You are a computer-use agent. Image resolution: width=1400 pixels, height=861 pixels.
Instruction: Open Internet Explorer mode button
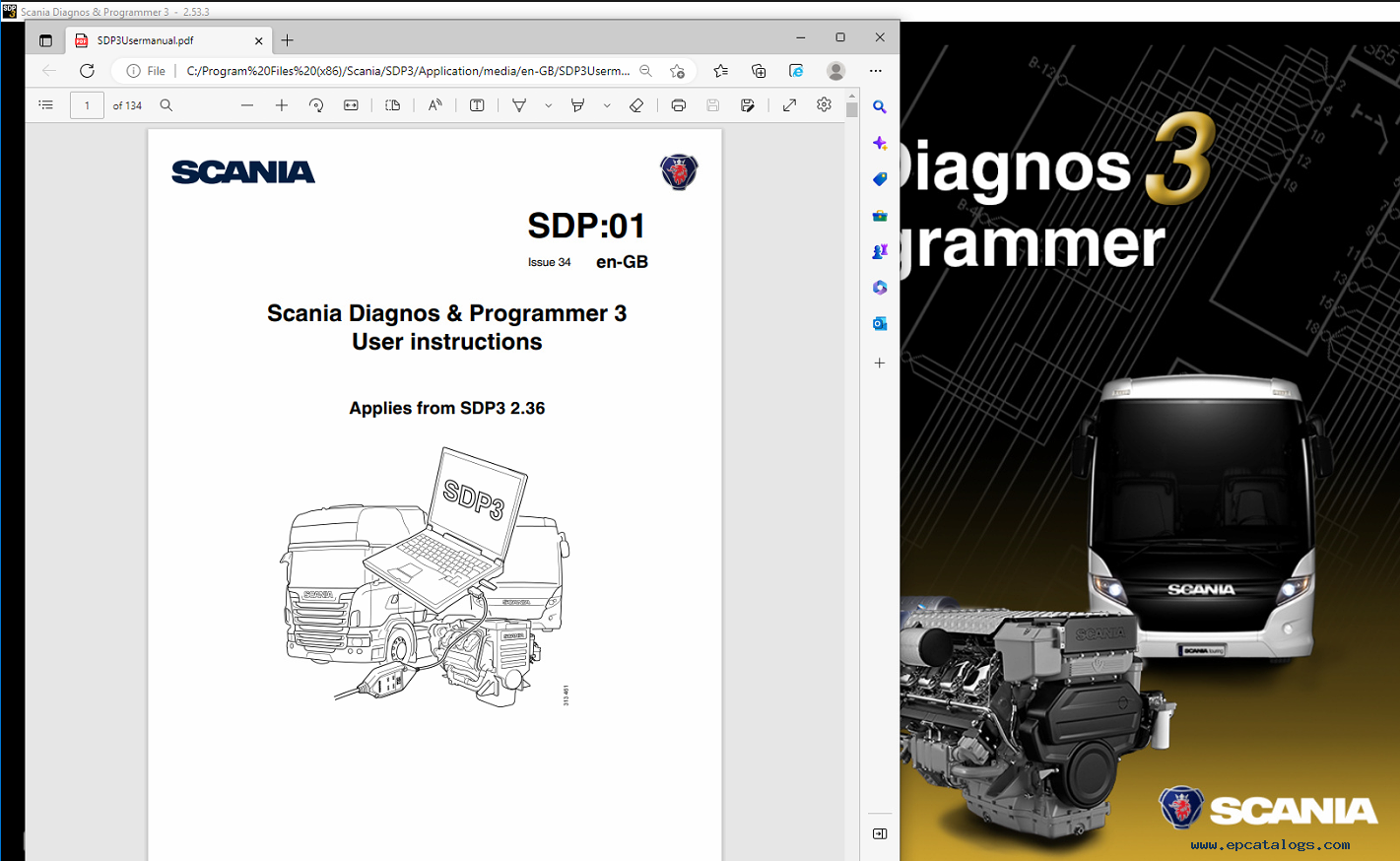pos(796,71)
